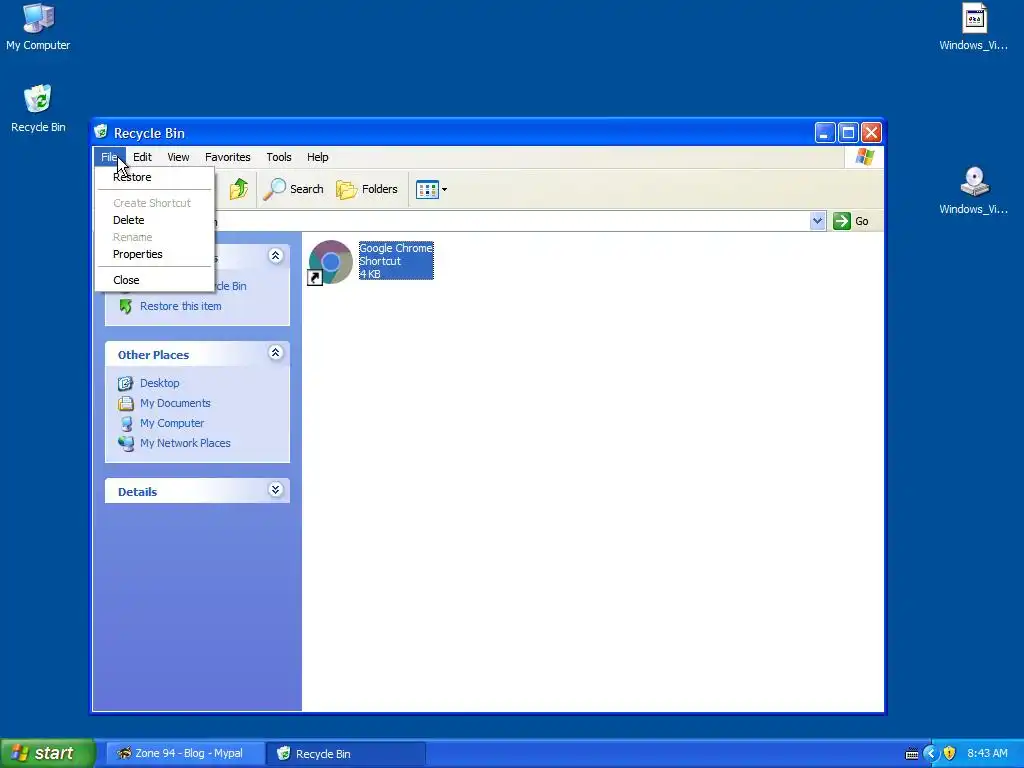Click the Windows flag logo in menu bar
This screenshot has width=1024, height=768.
tap(864, 157)
